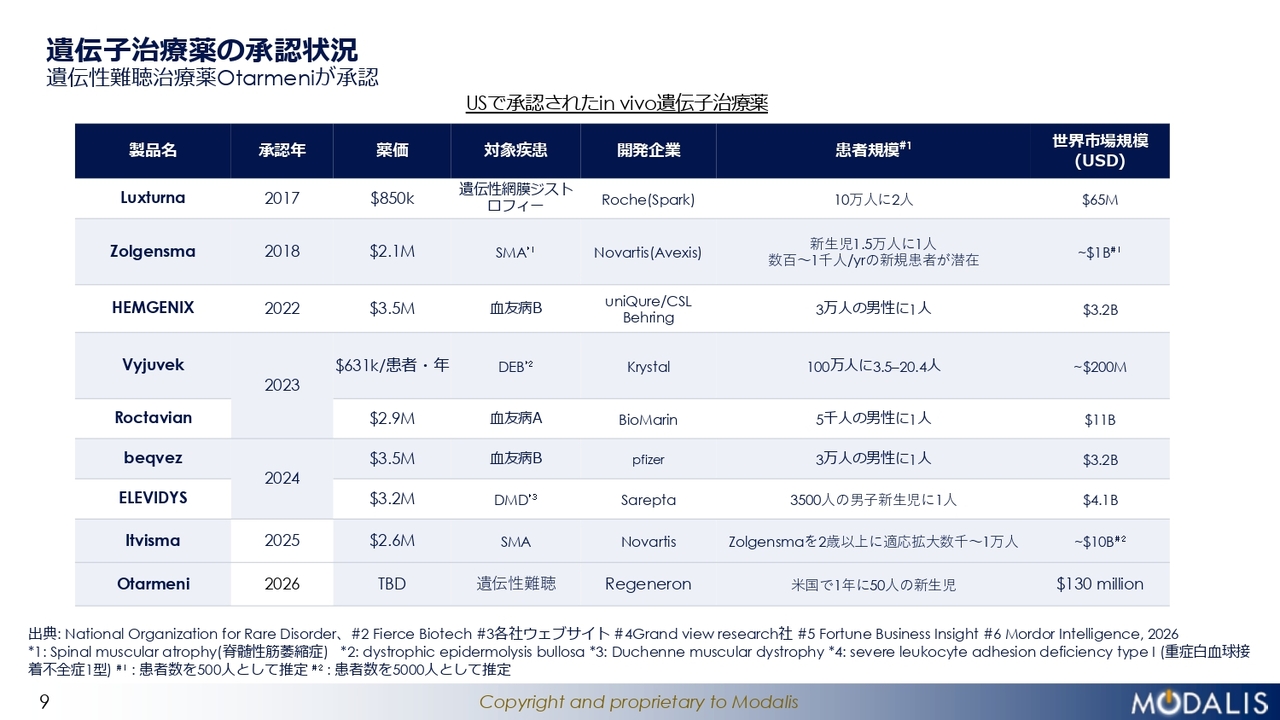1280x720 pixels.
Task: Click the Luxturna price "$850k"
Action: coord(392,199)
